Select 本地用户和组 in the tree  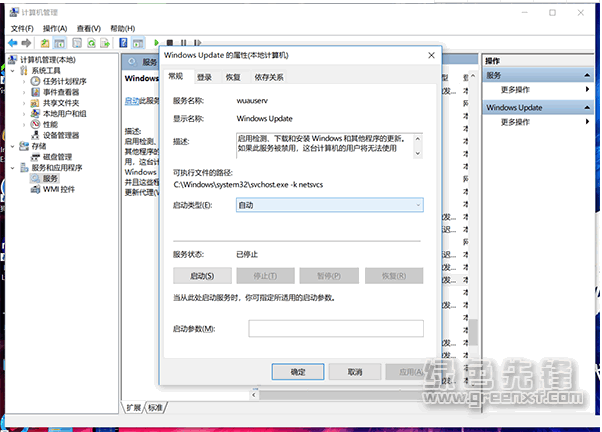64,114
